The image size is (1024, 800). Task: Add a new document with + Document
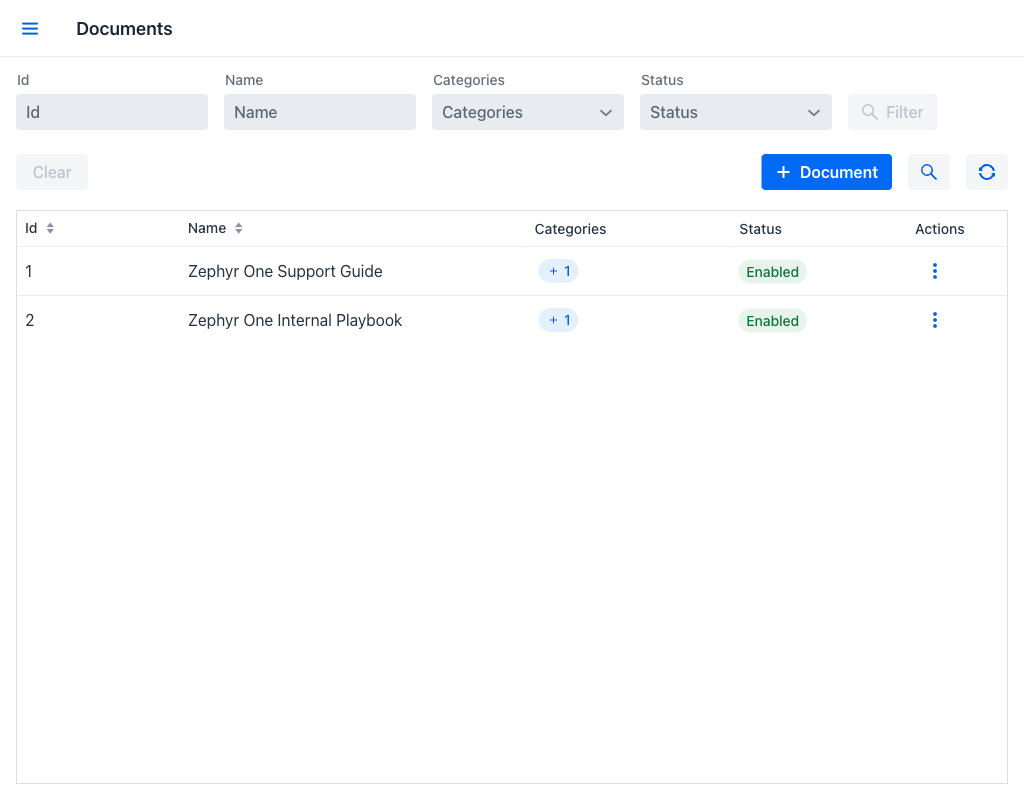click(x=826, y=172)
